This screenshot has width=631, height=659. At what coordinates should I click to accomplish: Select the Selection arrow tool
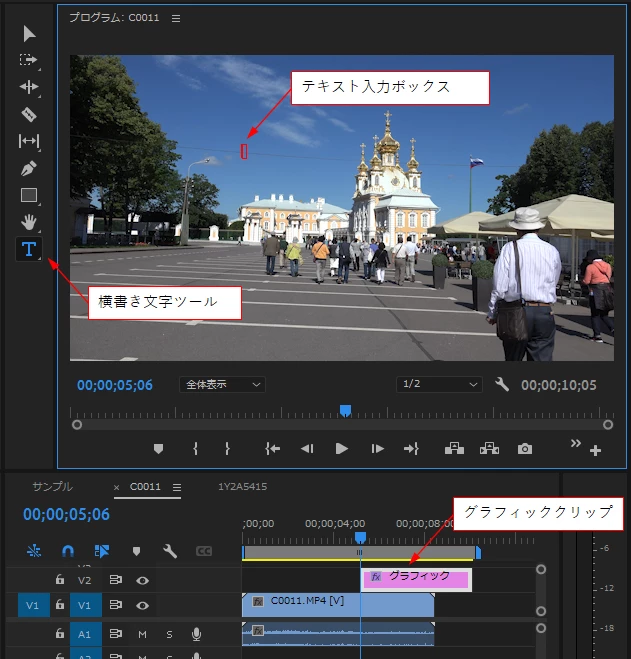29,34
